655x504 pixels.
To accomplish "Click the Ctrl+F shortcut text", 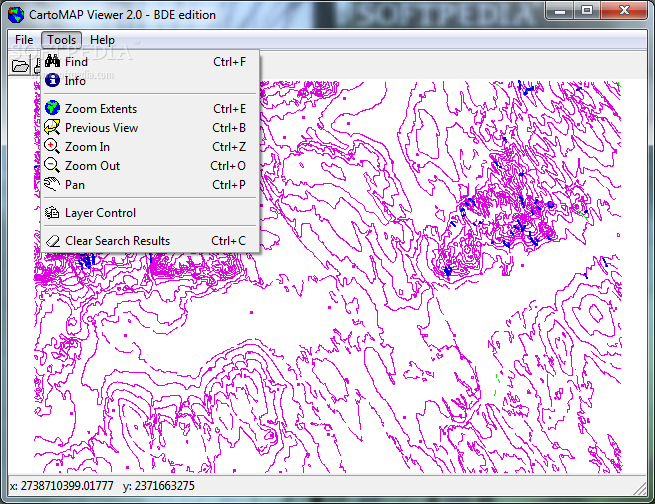I will coord(229,62).
